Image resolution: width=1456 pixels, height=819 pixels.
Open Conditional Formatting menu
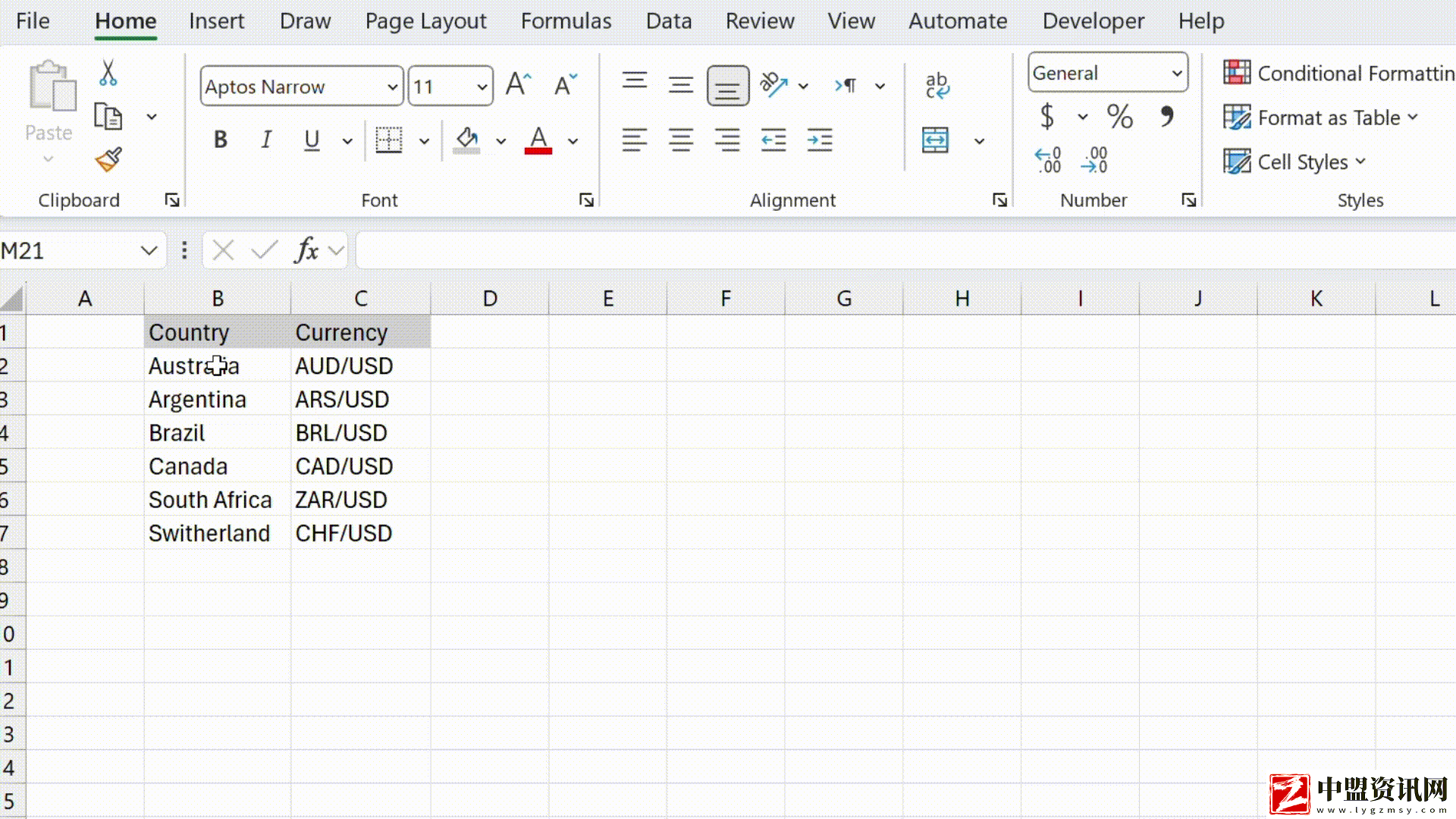(1338, 73)
